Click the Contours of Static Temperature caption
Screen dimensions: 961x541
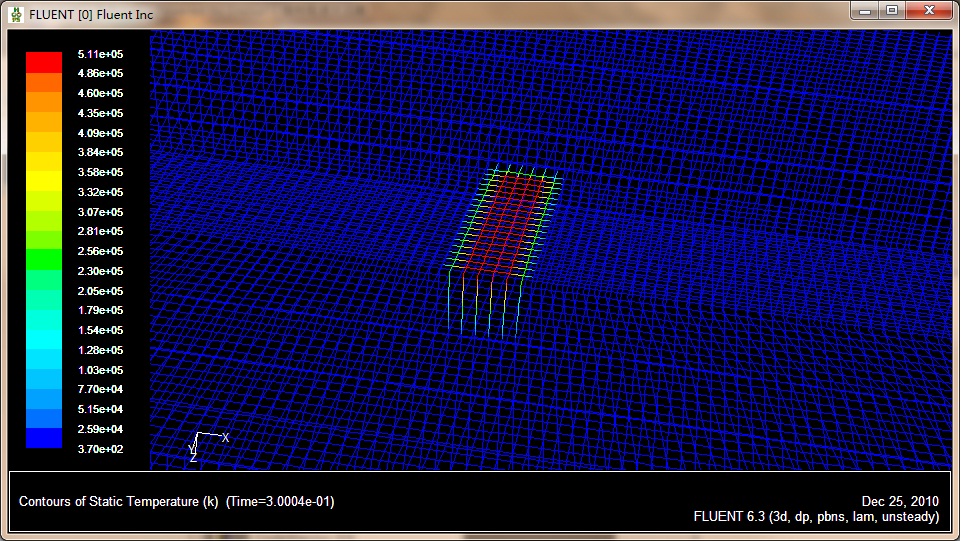(x=118, y=501)
